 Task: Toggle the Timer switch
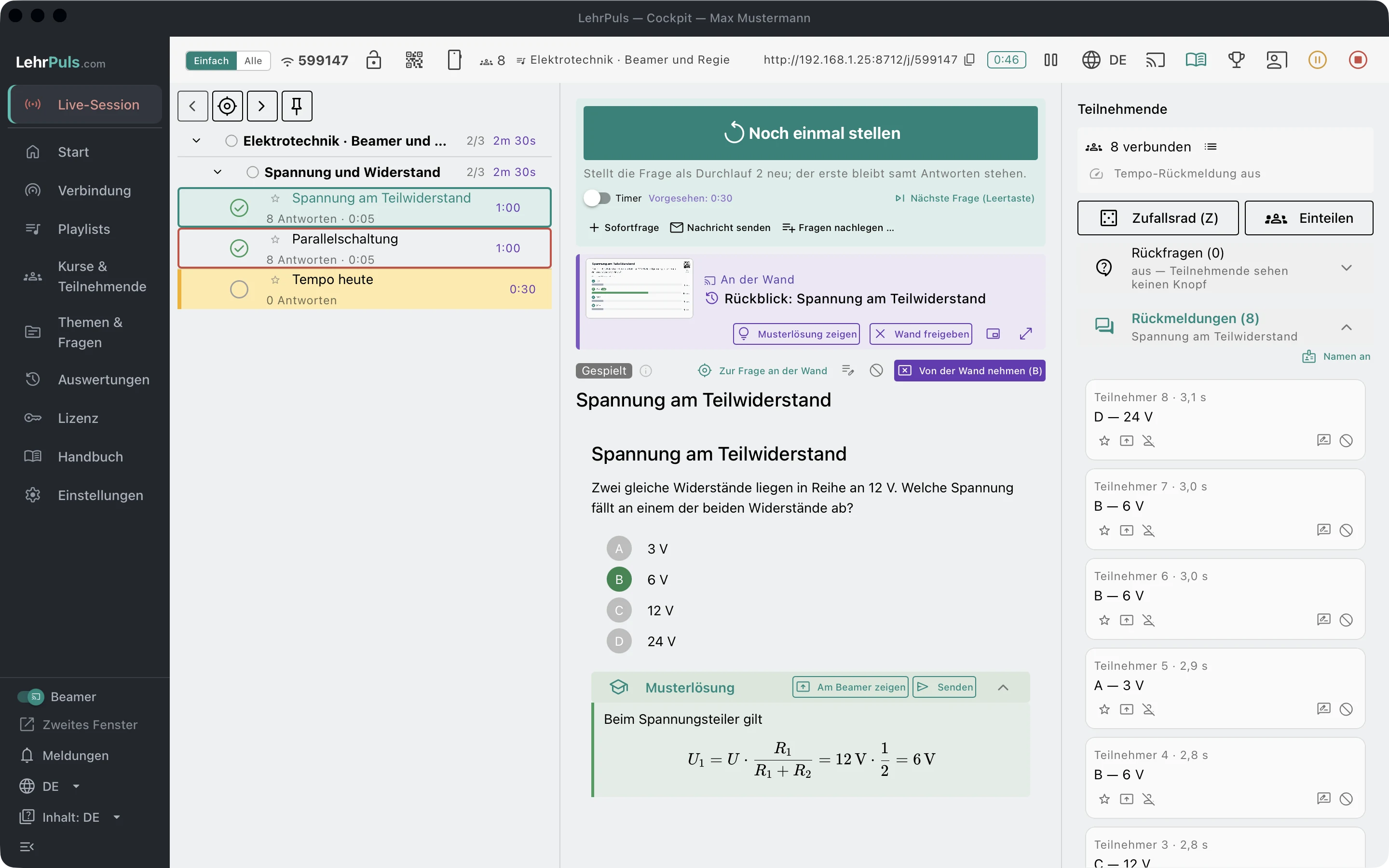[597, 198]
